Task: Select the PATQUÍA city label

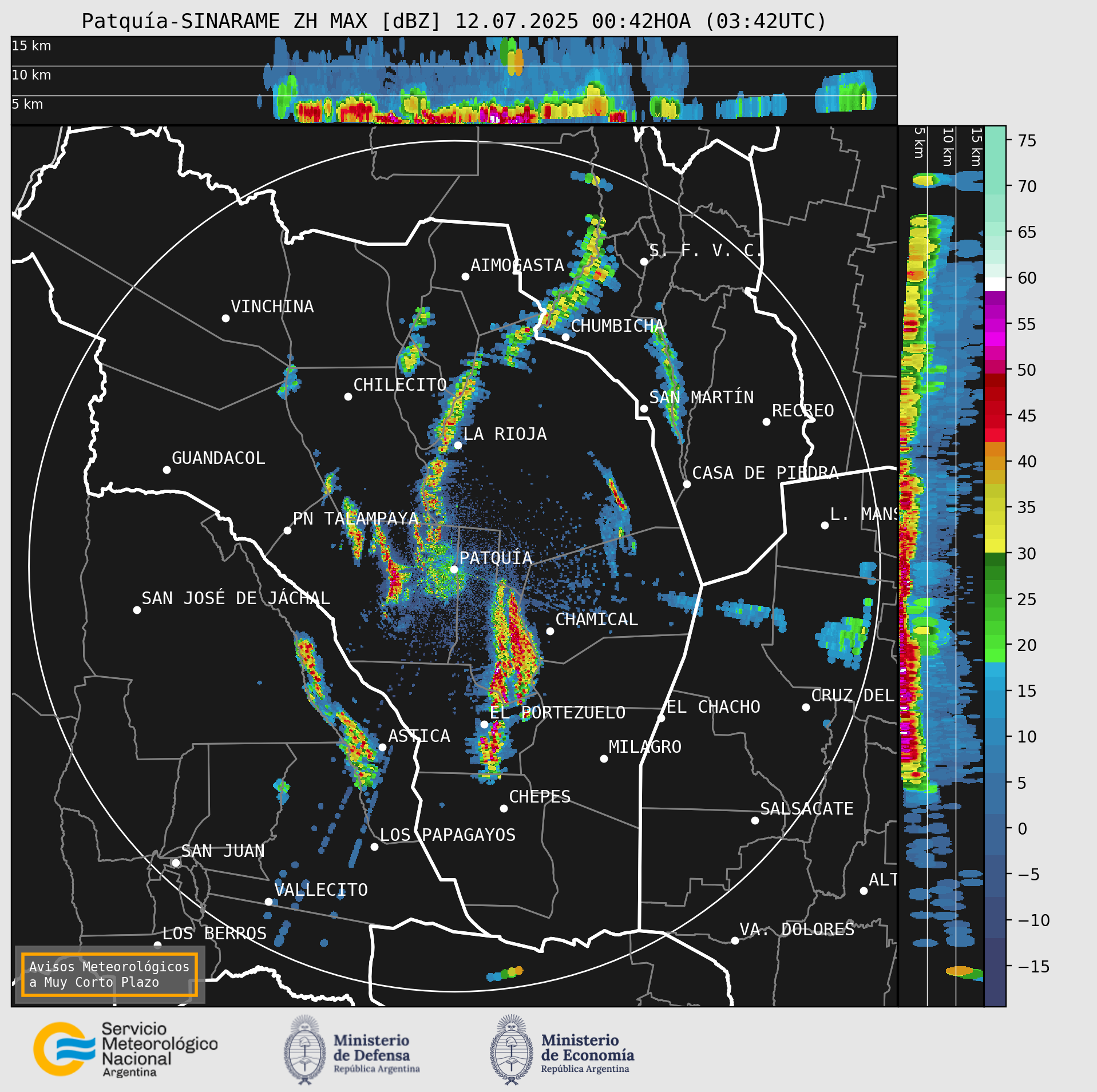Action: pyautogui.click(x=496, y=558)
